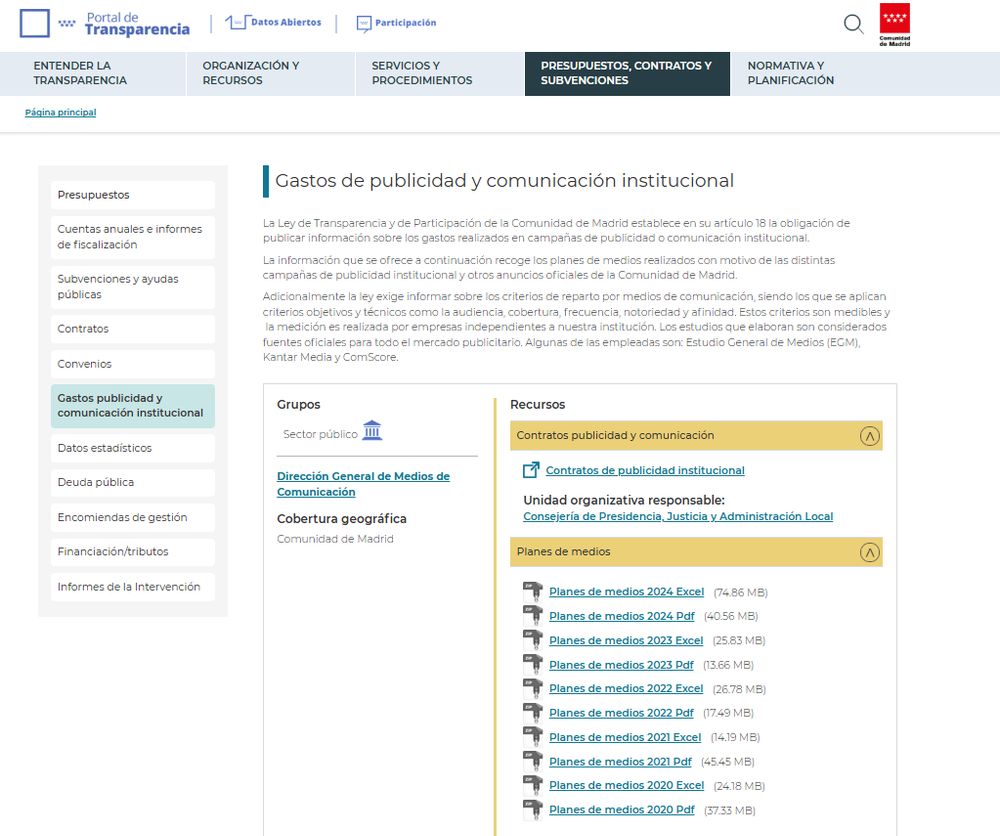Download Planes de medios 2024 Pdf
The image size is (1000, 836).
pos(622,616)
